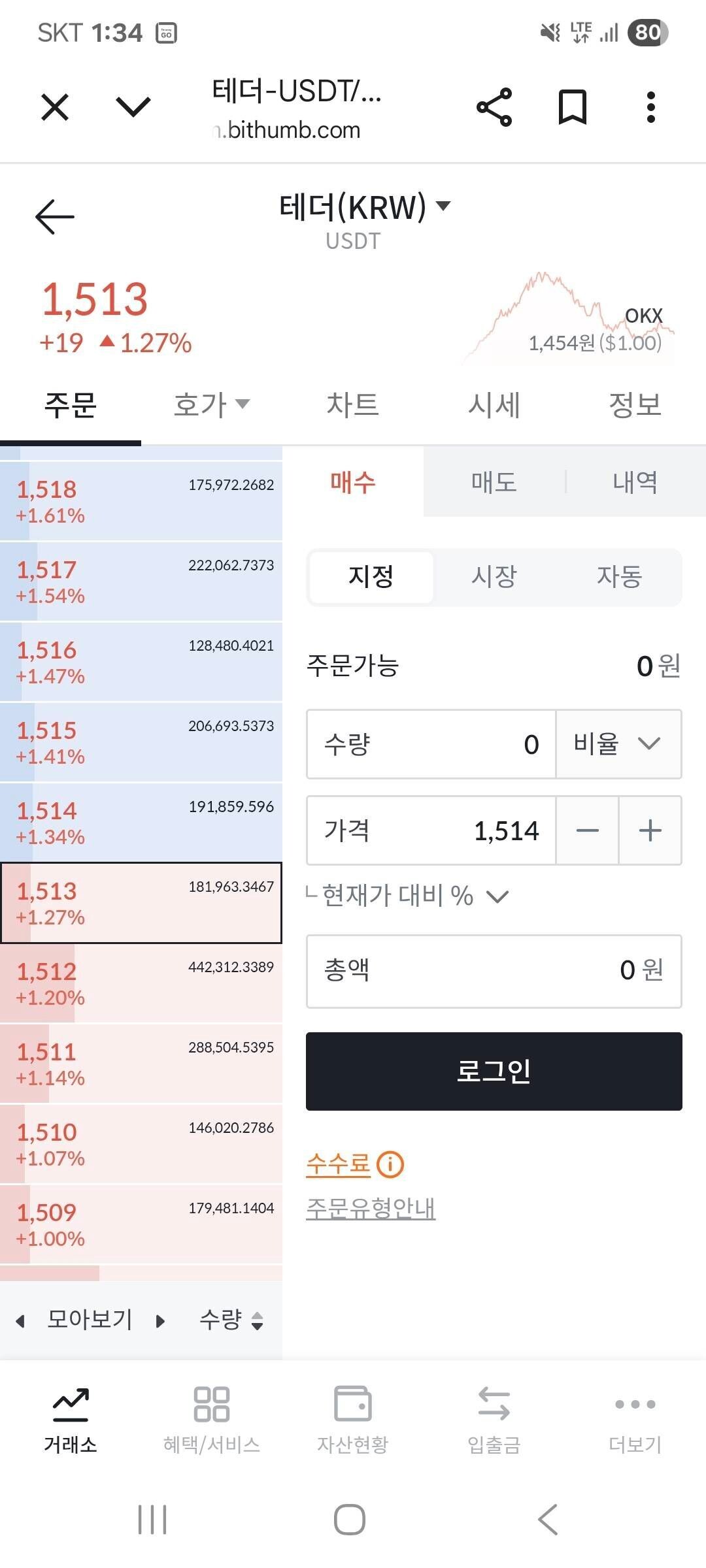Tap the bookmark icon to save this page
Viewport: 706px width, 1568px height.
pyautogui.click(x=571, y=108)
